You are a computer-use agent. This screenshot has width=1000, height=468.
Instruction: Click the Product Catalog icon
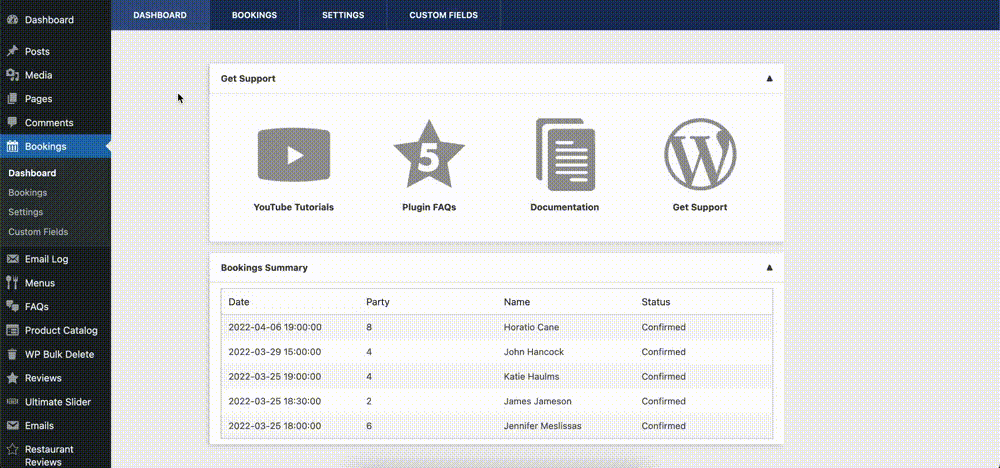(x=12, y=330)
